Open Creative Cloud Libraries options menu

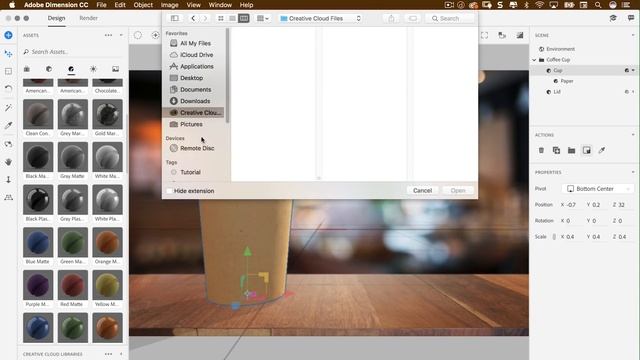coord(108,354)
